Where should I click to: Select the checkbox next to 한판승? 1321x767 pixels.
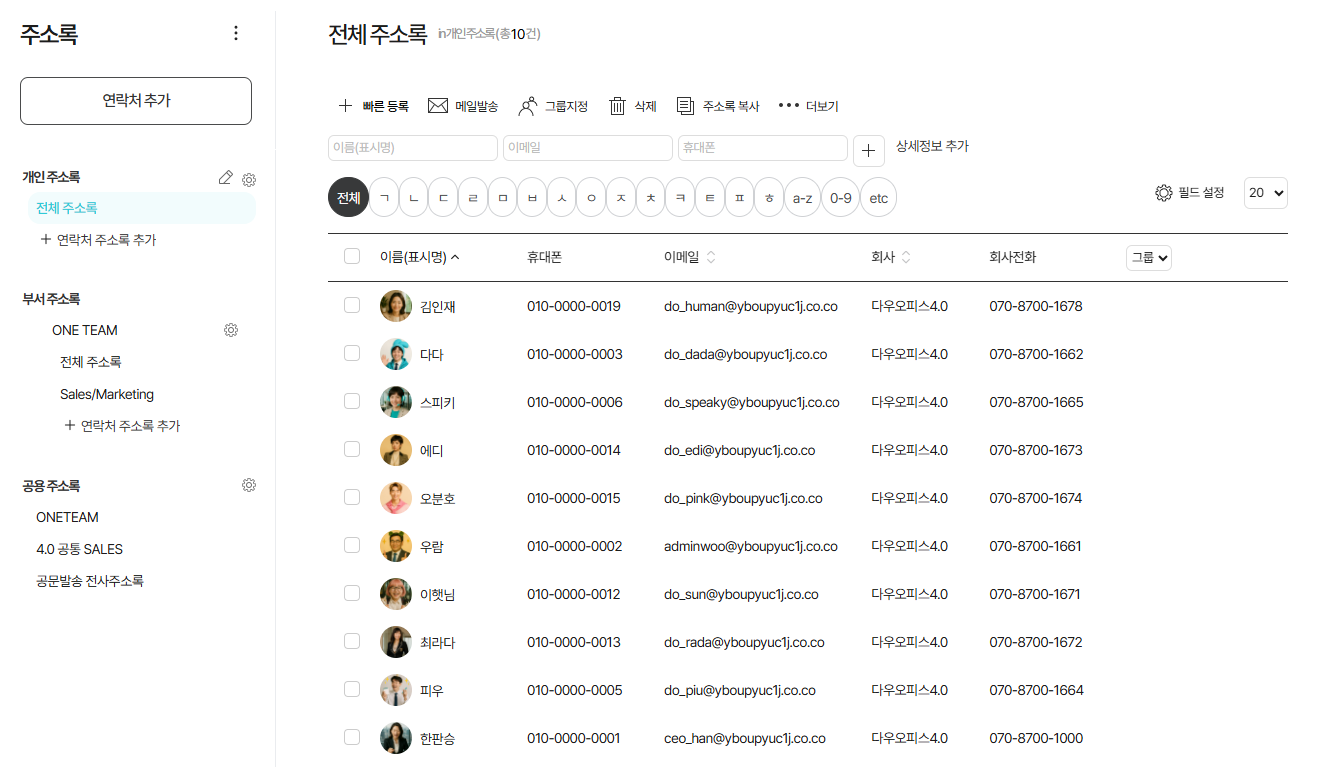pos(352,737)
